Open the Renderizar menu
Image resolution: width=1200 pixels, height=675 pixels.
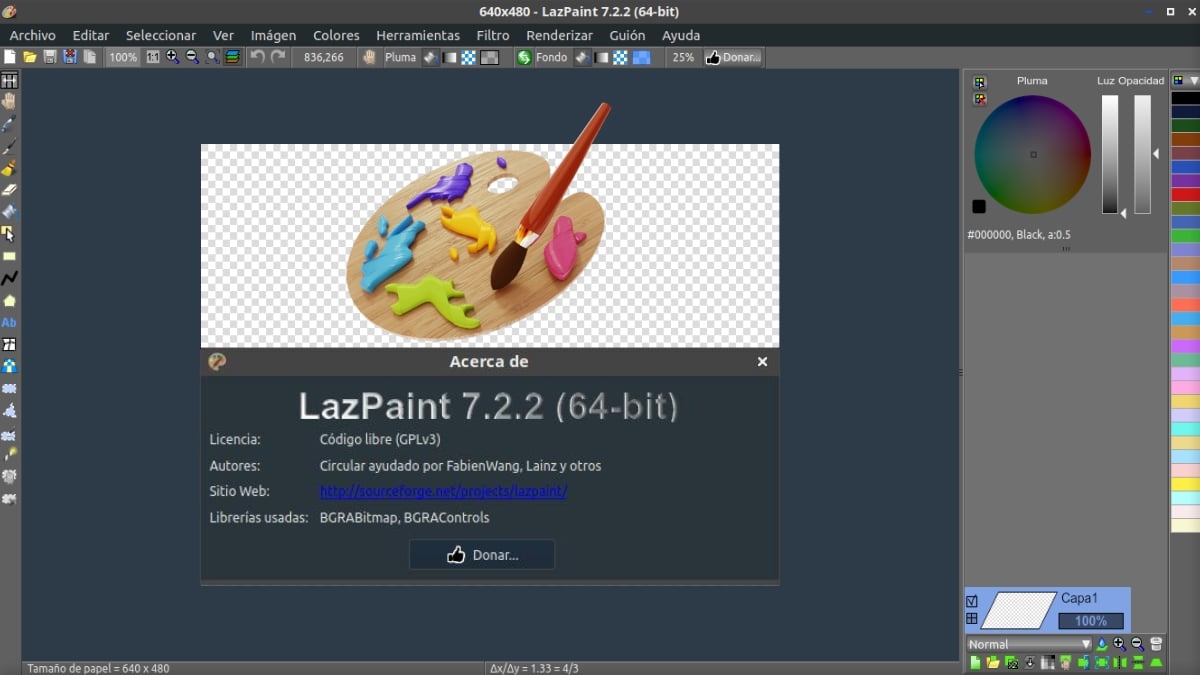pos(559,34)
